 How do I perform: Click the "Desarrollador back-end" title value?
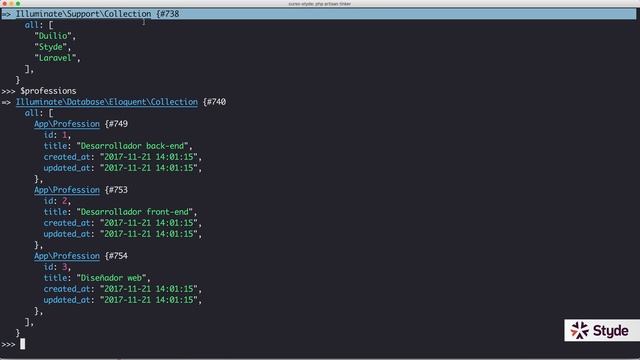coord(132,146)
